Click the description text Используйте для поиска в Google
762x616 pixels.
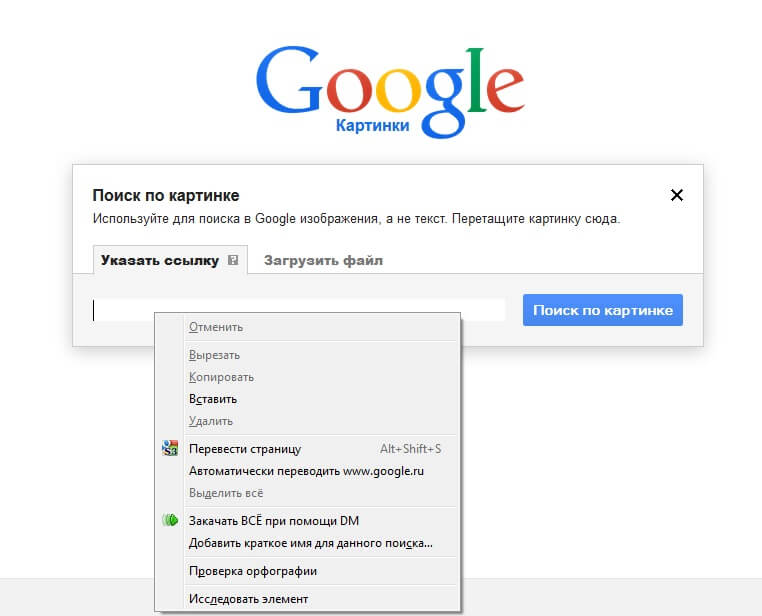click(356, 219)
